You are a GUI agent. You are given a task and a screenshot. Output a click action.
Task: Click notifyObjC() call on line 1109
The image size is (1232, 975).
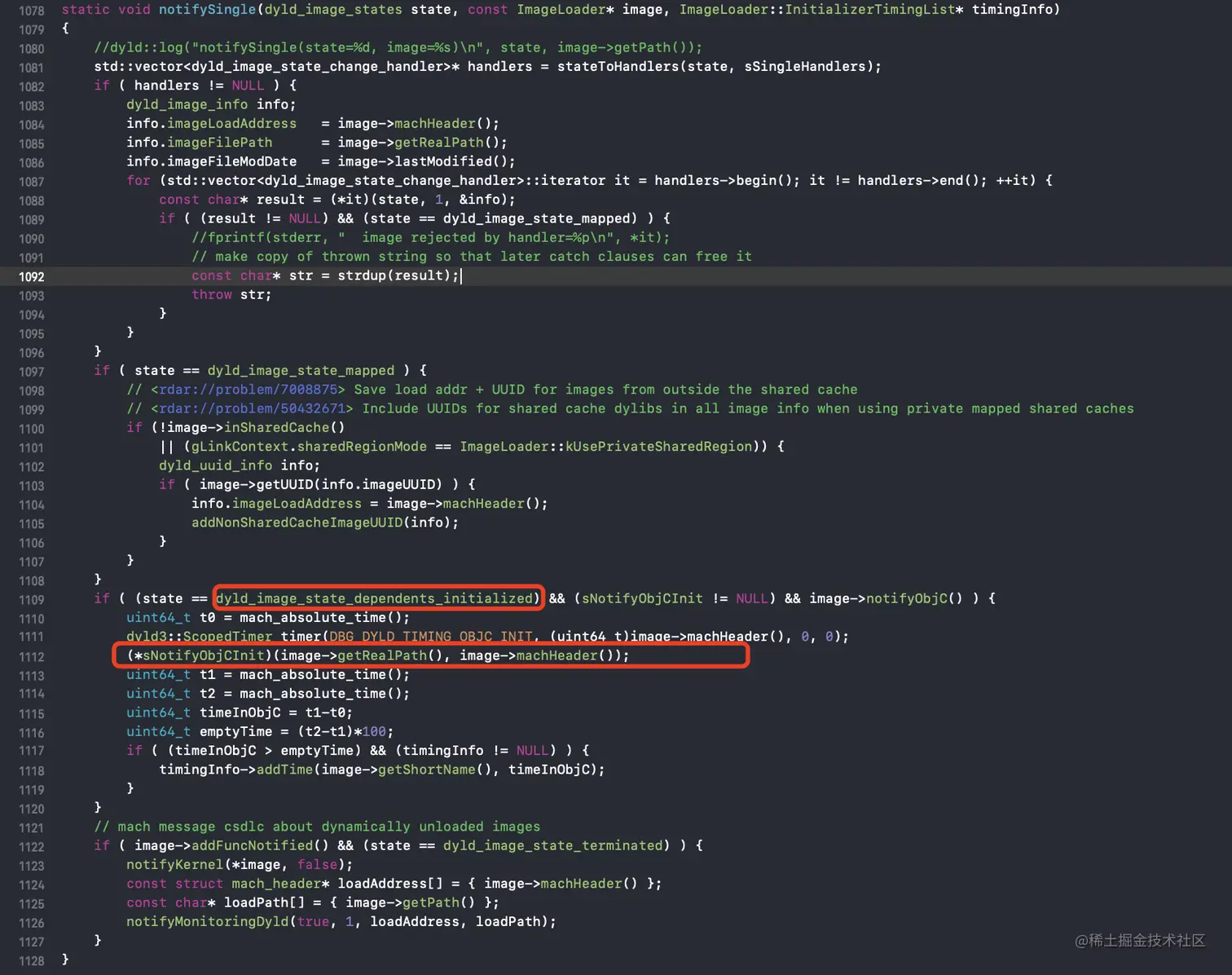tap(914, 598)
